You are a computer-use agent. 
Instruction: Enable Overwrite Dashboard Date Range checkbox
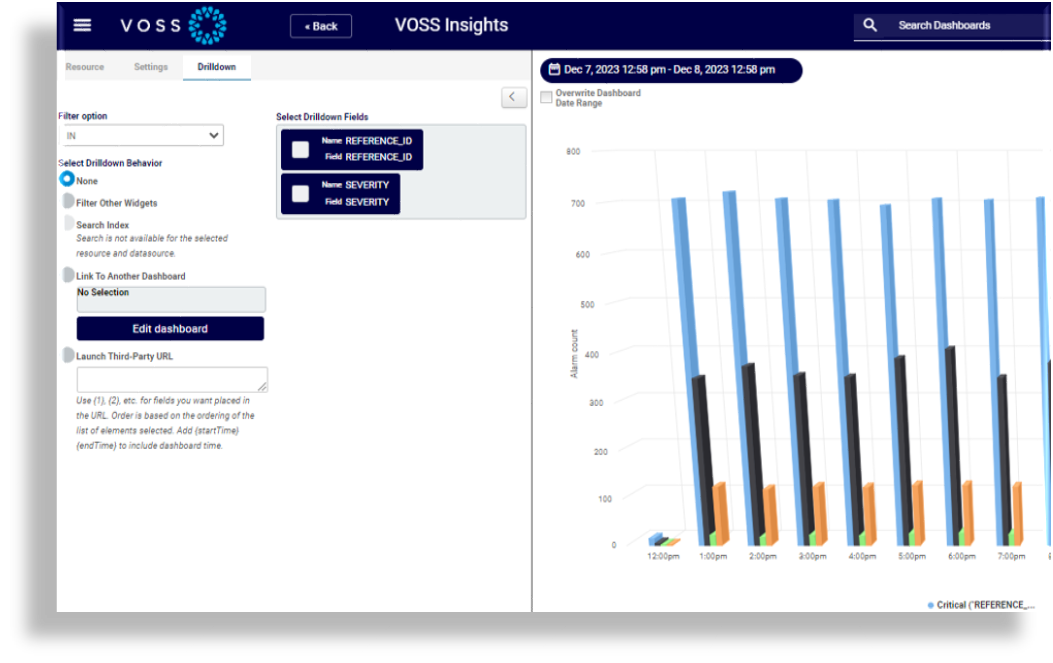[546, 97]
